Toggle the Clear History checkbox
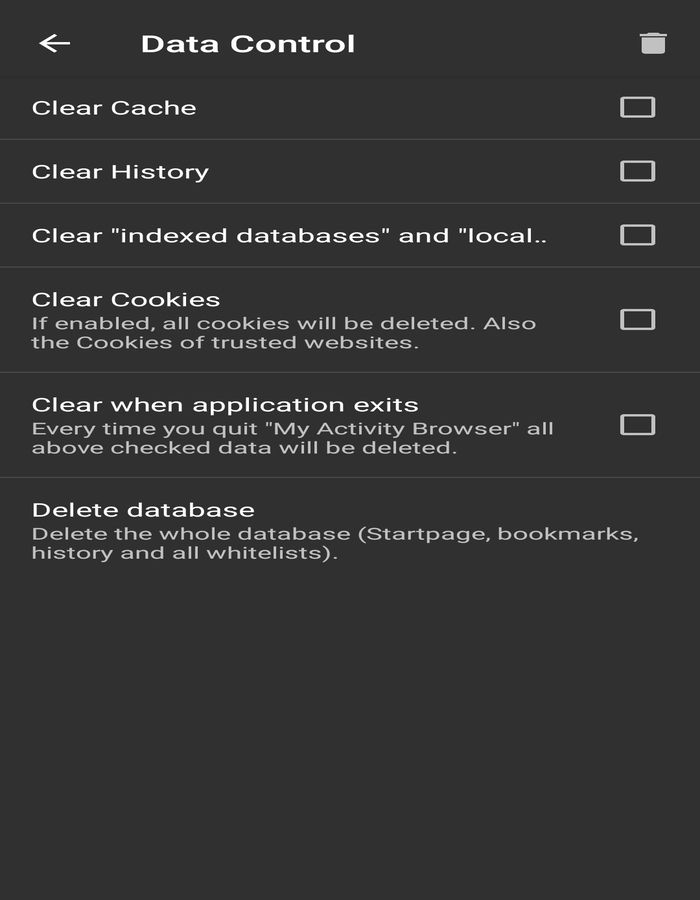Viewport: 700px width, 900px height. [x=637, y=171]
